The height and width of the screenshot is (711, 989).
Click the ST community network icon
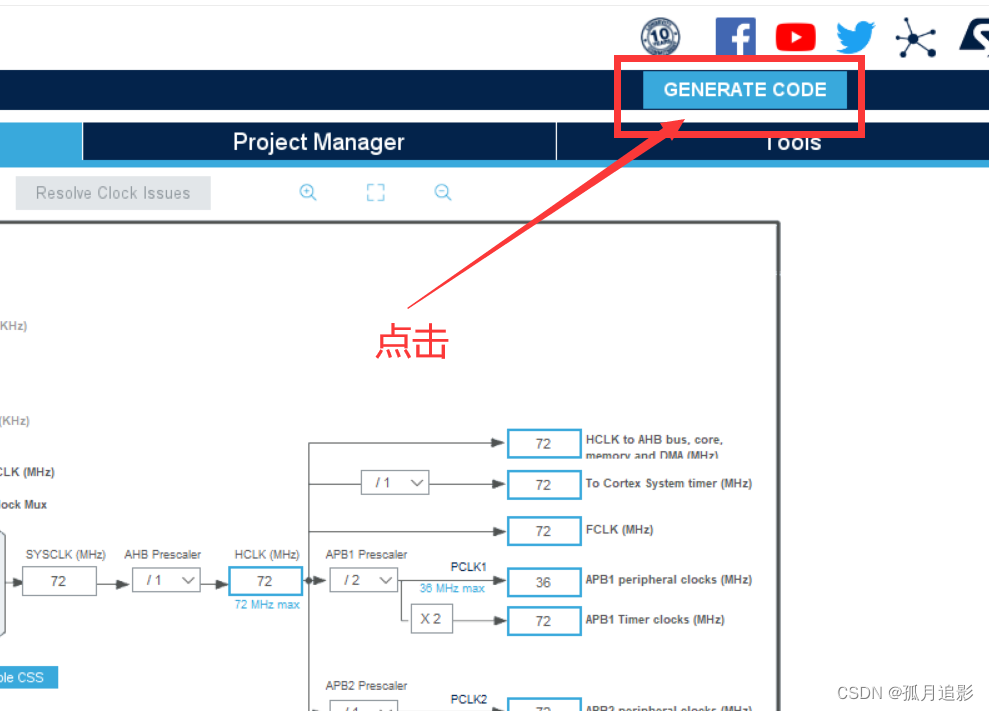(x=915, y=38)
